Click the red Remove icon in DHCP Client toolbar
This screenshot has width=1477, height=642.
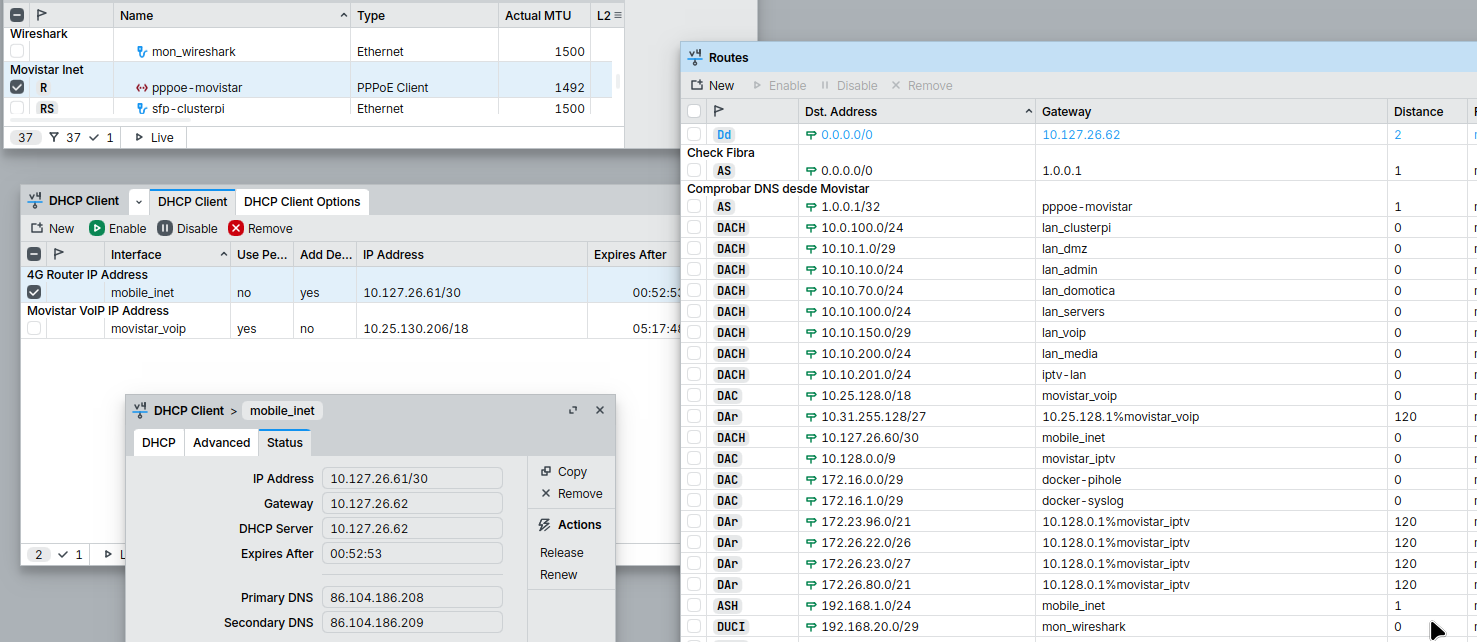[x=236, y=228]
